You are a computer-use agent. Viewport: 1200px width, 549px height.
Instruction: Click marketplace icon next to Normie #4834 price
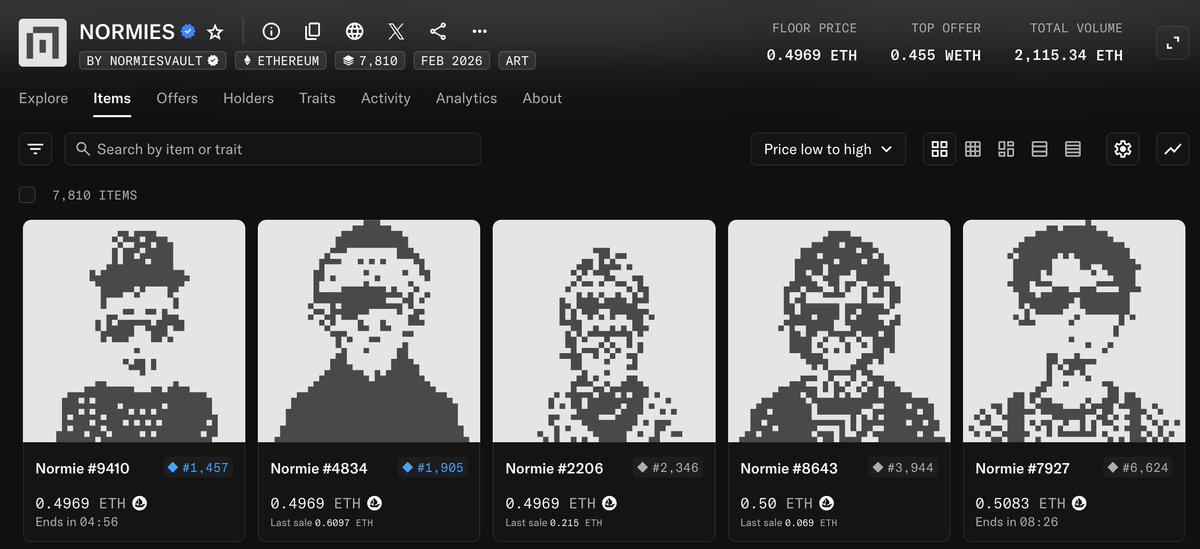[x=375, y=503]
